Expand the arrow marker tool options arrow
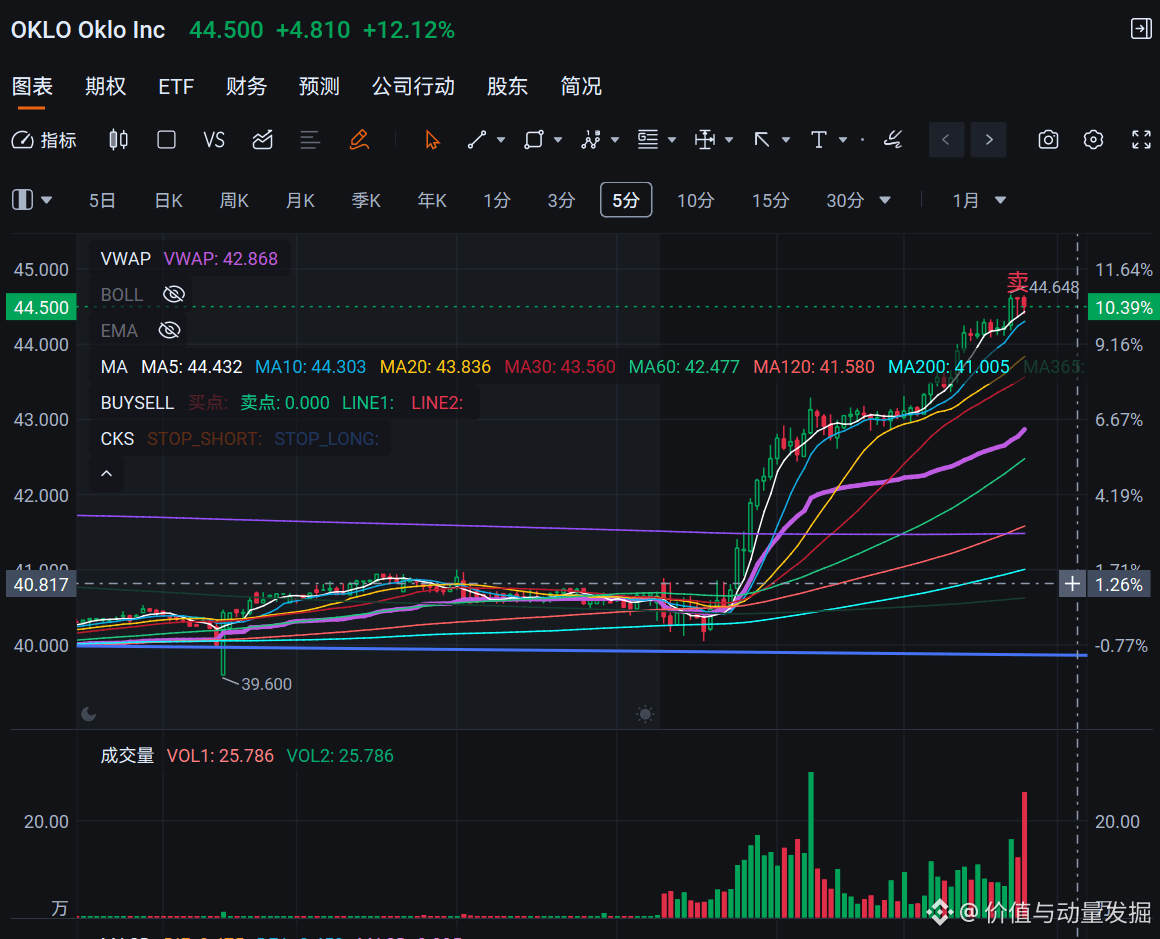 click(x=786, y=140)
